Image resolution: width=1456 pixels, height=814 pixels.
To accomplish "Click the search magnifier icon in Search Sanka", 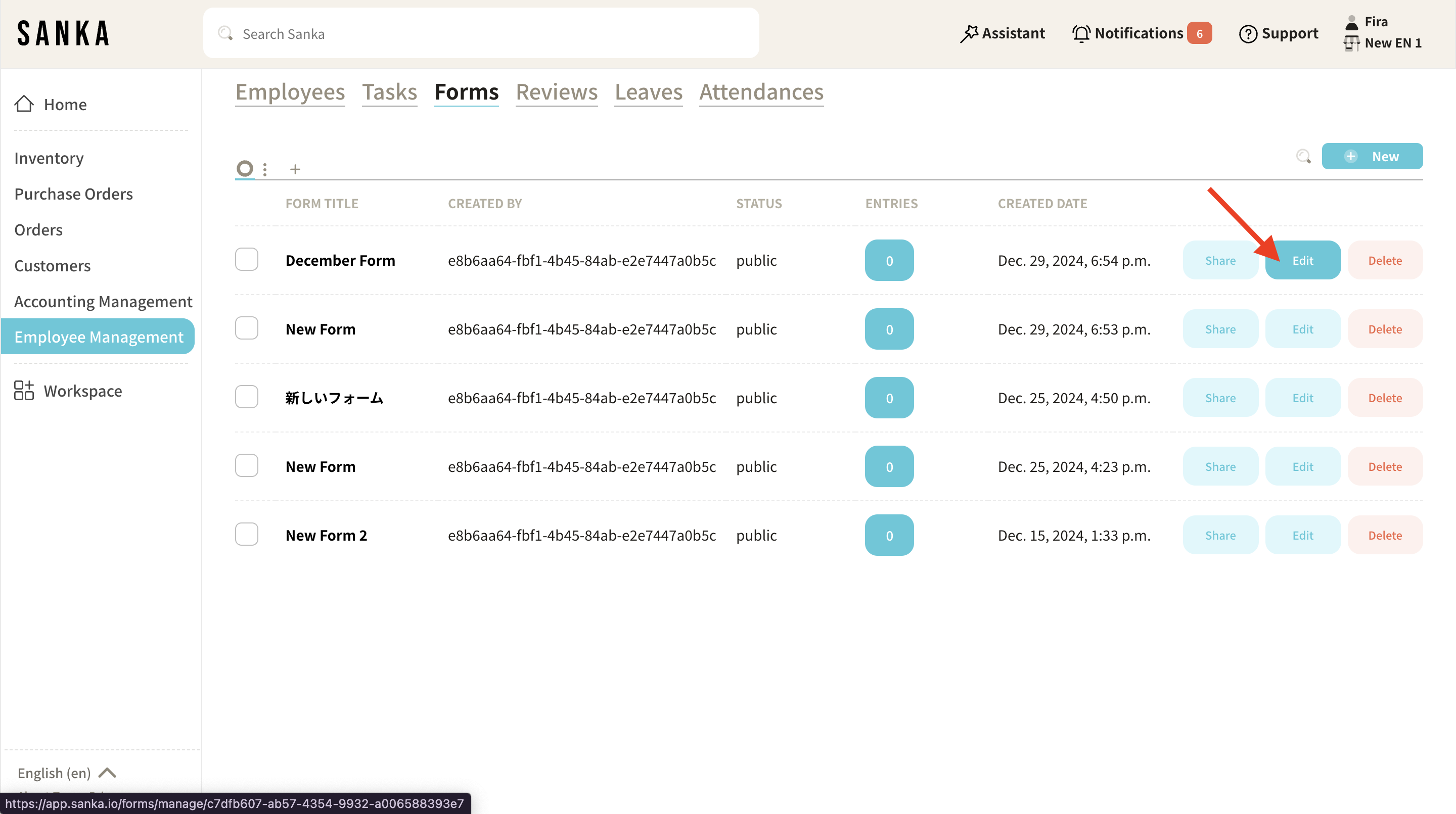I will [x=225, y=33].
